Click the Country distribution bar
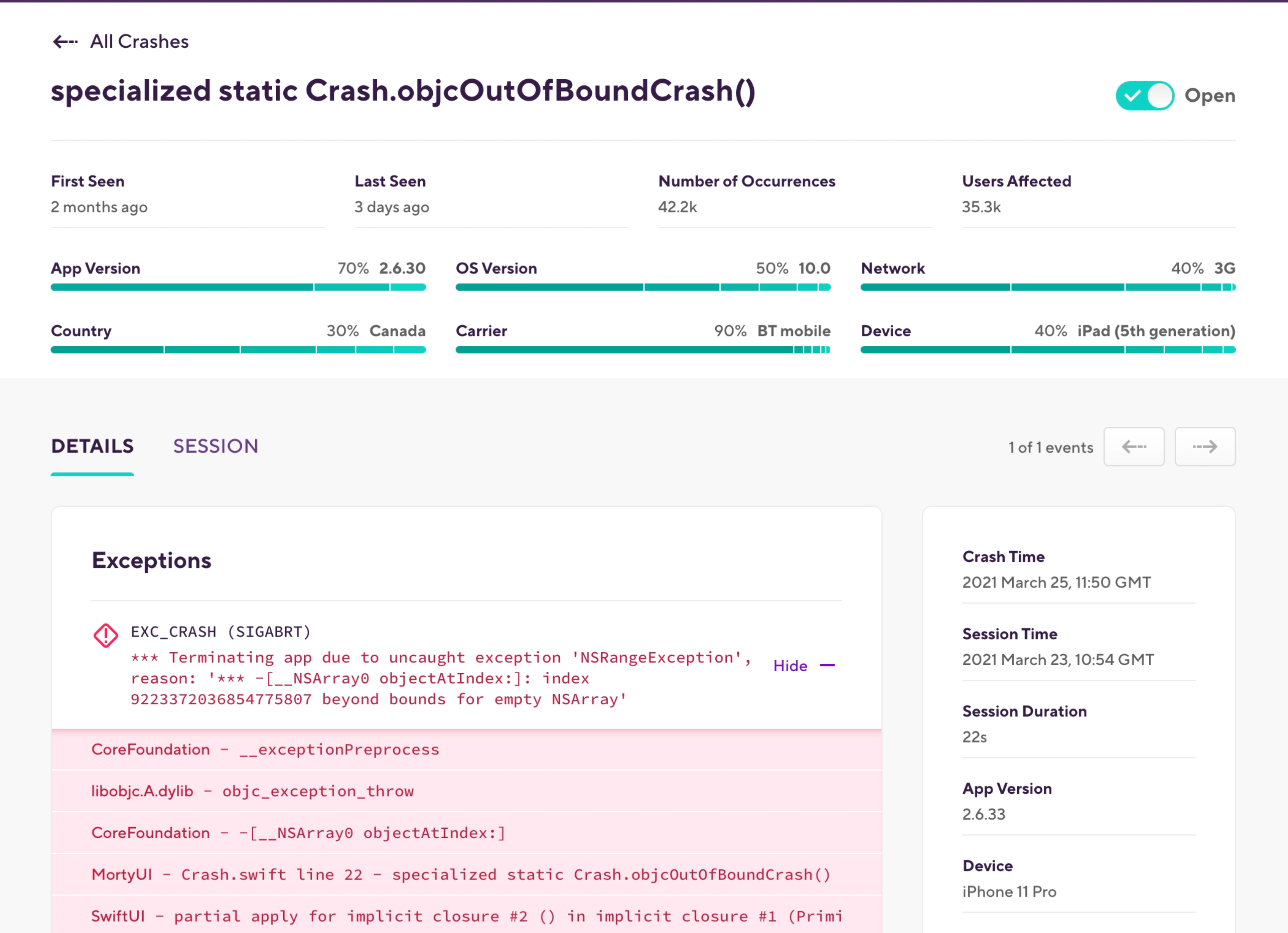The width and height of the screenshot is (1288, 933). [238, 350]
